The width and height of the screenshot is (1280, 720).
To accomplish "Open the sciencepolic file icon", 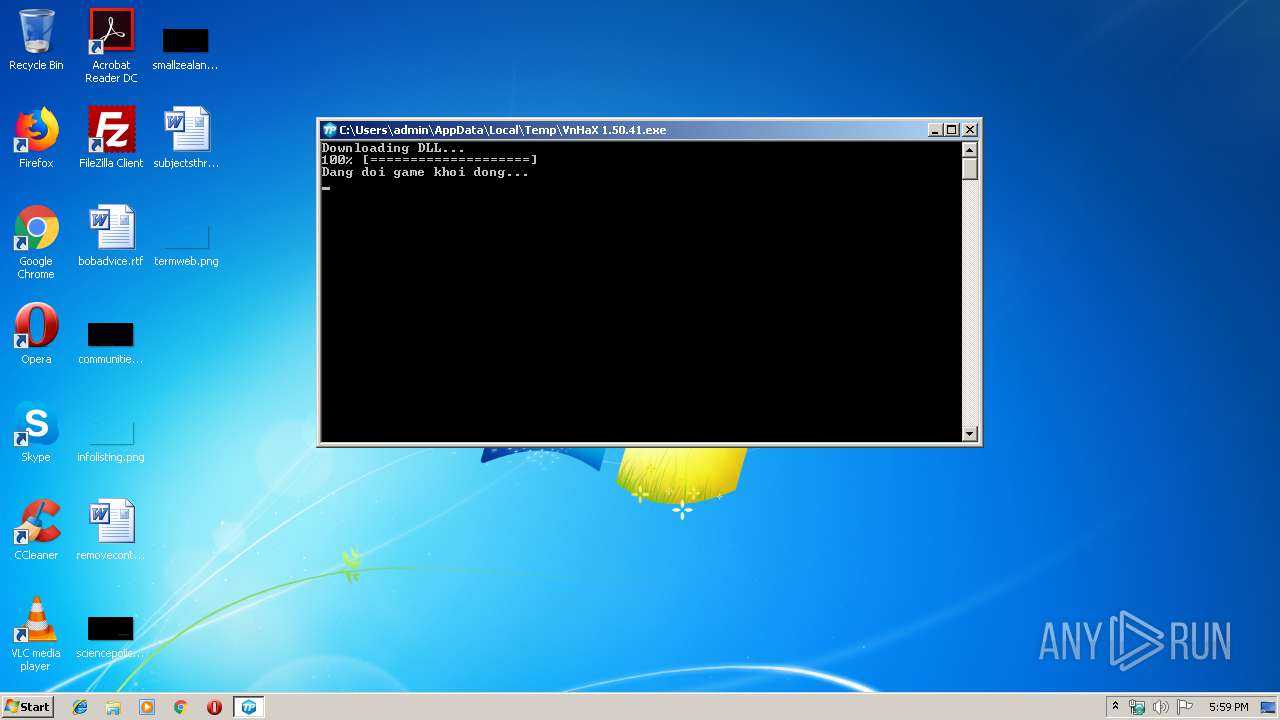I will [111, 636].
